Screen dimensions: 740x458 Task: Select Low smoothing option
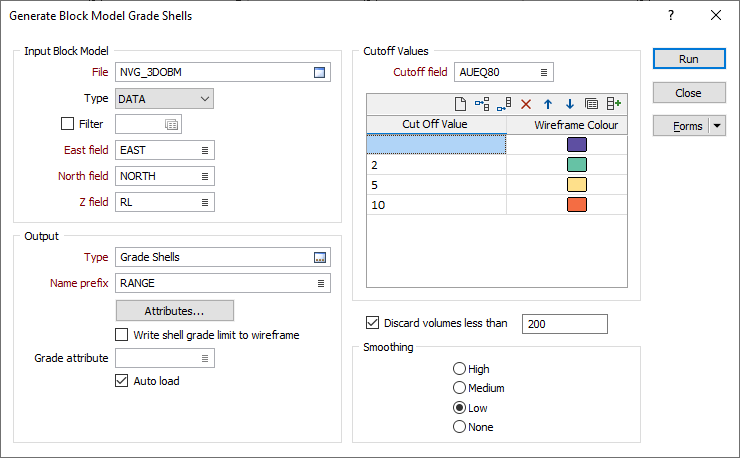click(459, 407)
